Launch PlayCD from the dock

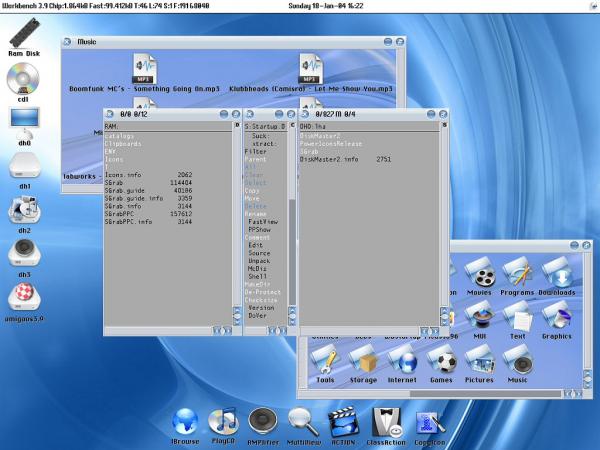223,421
